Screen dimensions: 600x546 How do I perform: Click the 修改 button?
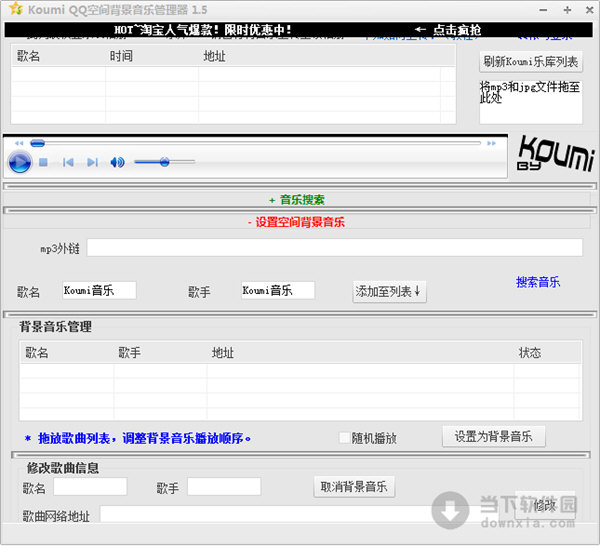[x=545, y=505]
